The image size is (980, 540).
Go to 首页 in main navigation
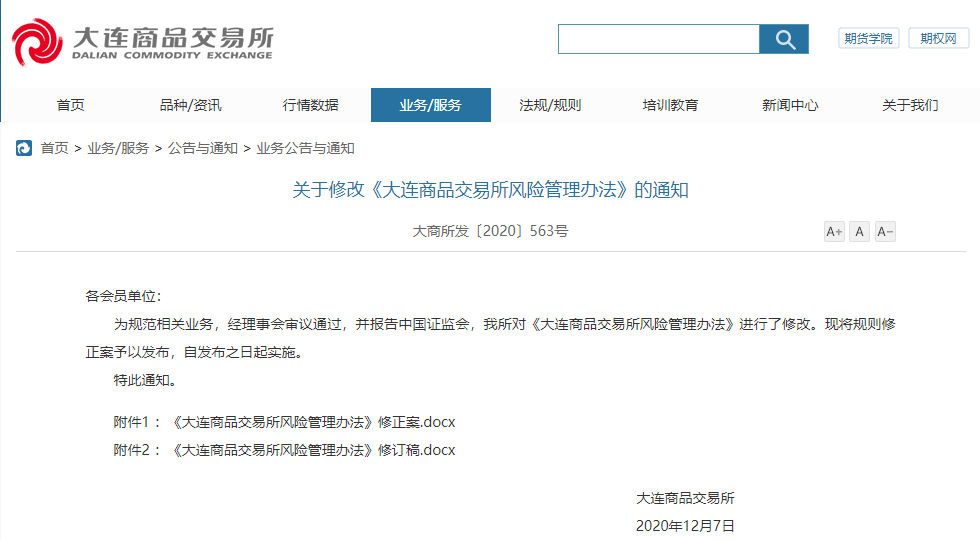pos(71,105)
